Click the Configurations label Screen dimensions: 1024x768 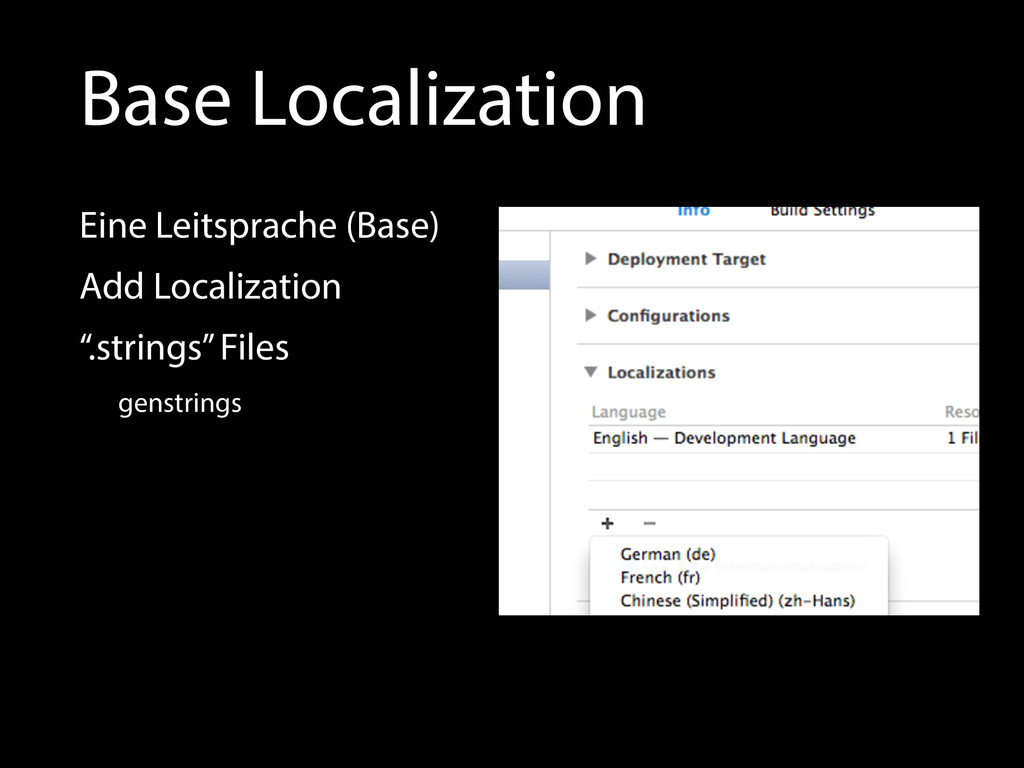[669, 316]
